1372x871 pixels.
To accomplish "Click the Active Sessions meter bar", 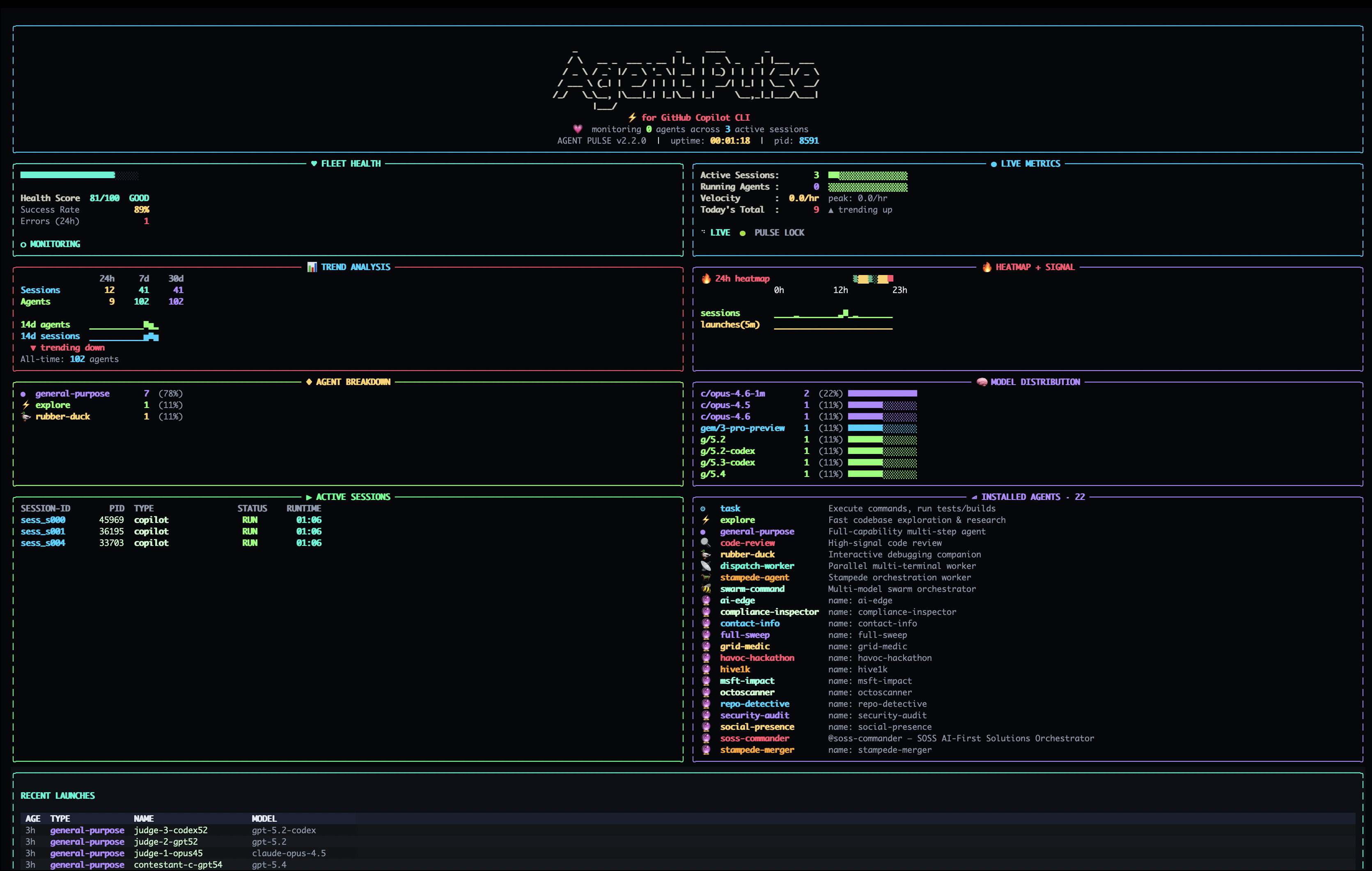I will click(x=868, y=175).
